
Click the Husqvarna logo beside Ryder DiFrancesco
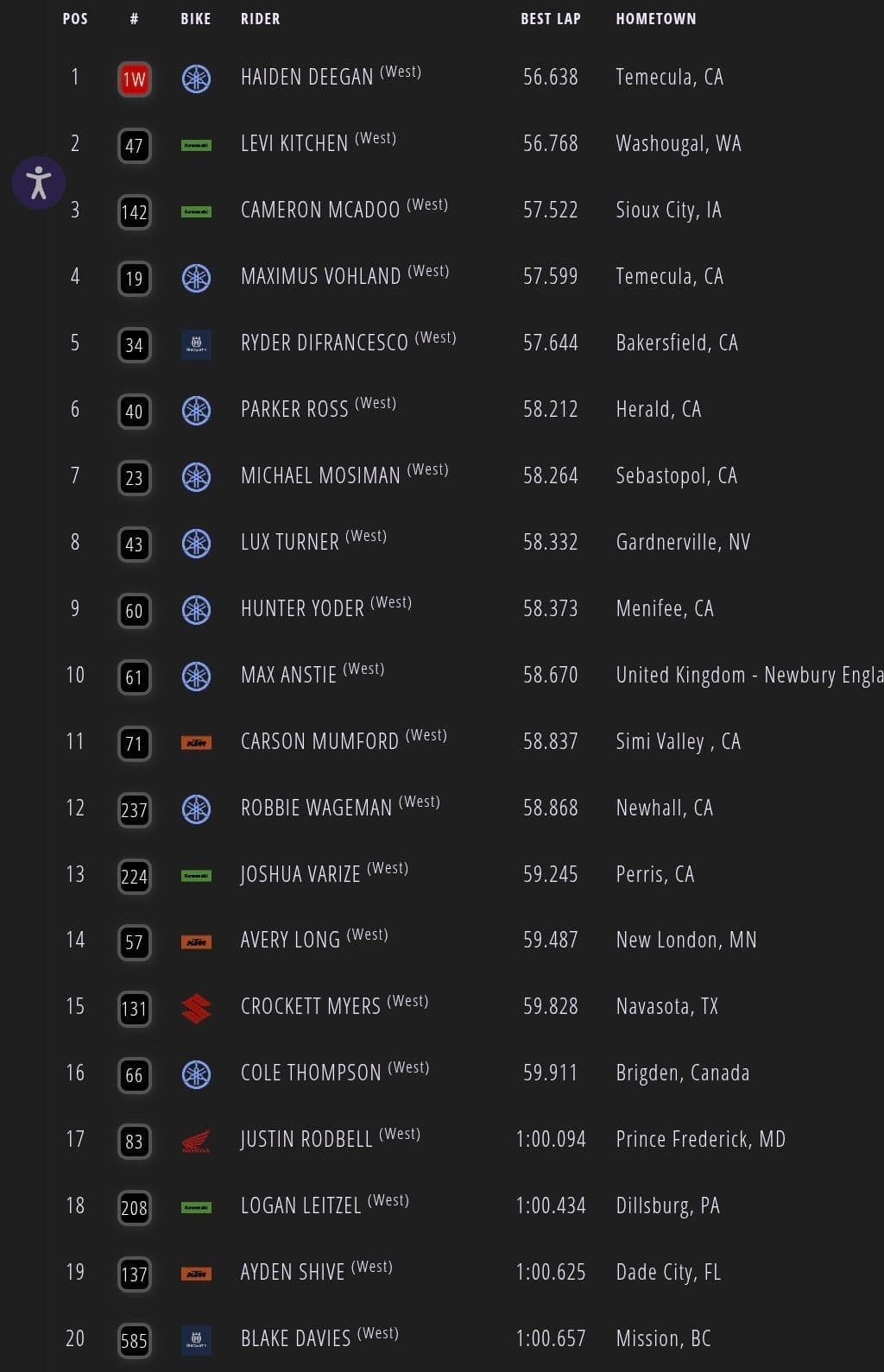tap(196, 345)
